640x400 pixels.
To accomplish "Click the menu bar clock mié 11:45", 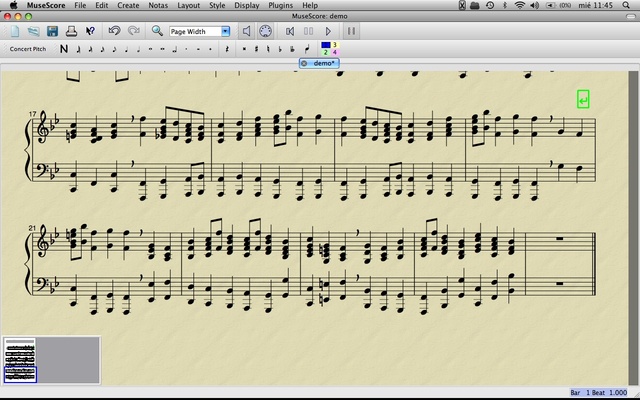I will point(595,5).
